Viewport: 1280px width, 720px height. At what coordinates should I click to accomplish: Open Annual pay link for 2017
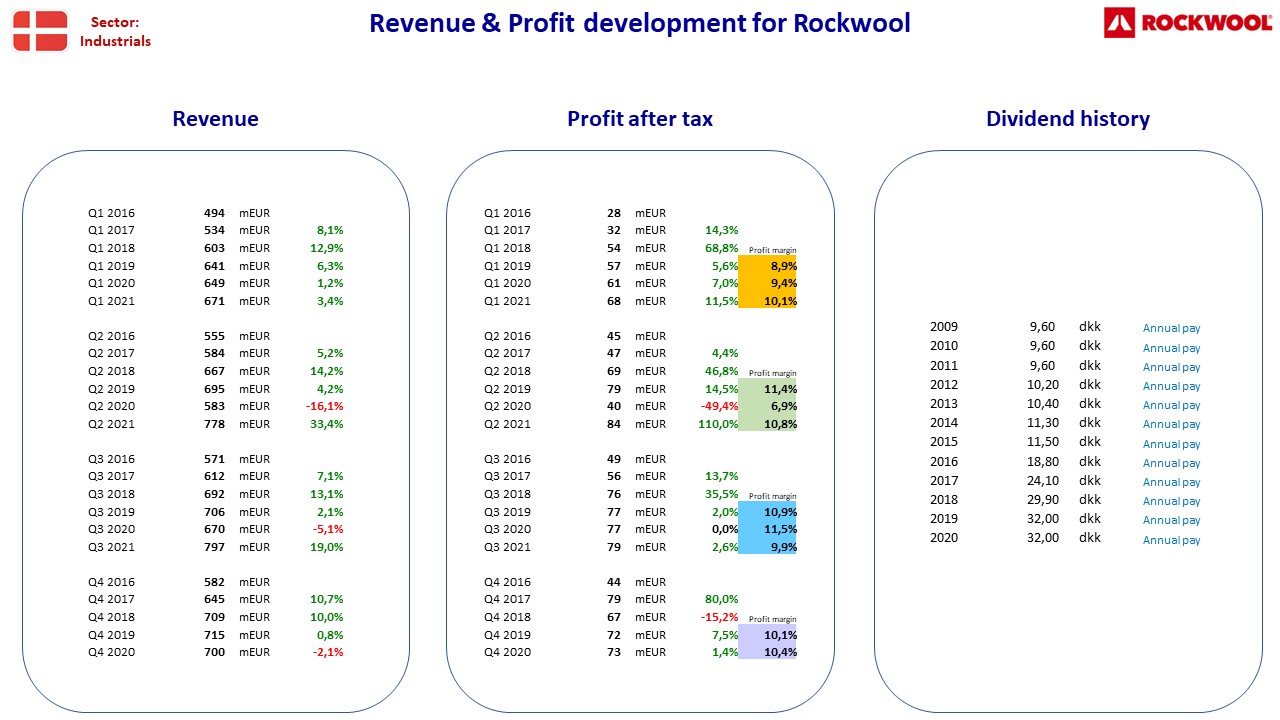click(x=1171, y=482)
